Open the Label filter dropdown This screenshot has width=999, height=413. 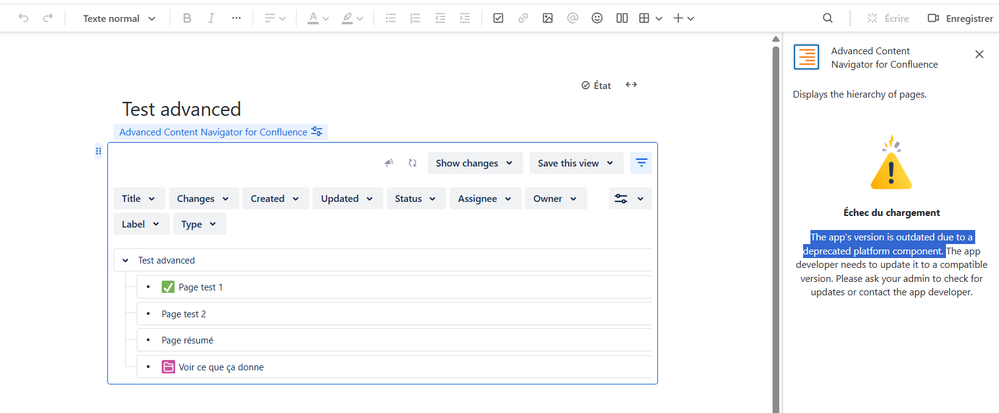point(141,224)
